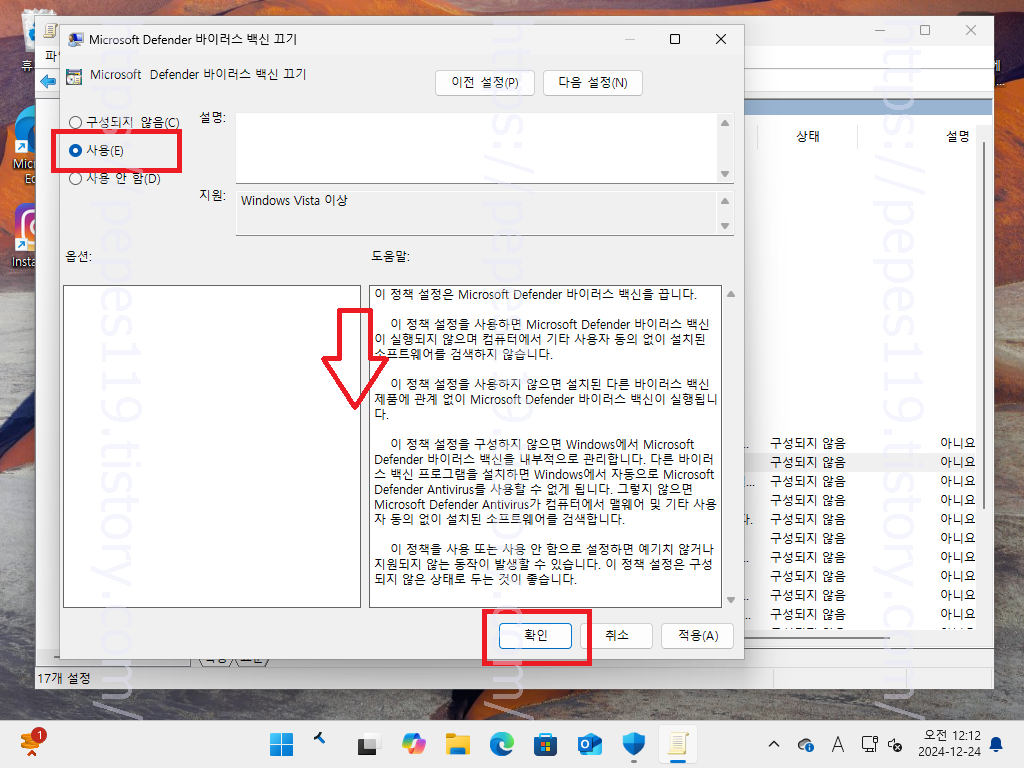Open network status tray icon

[869, 744]
